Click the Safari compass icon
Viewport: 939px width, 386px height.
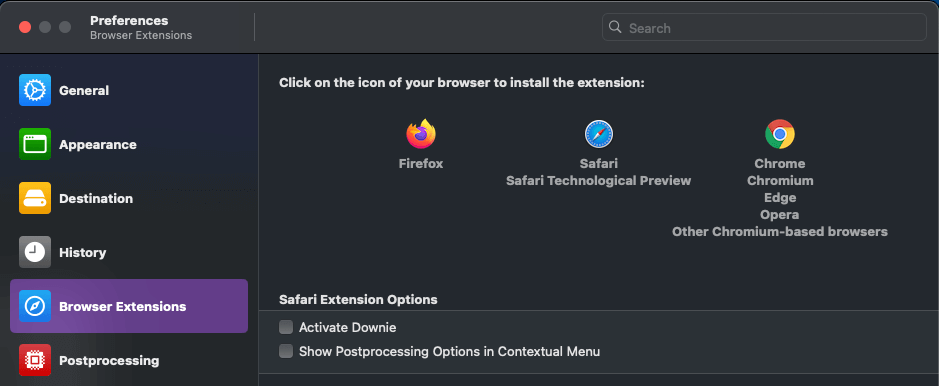[x=599, y=134]
